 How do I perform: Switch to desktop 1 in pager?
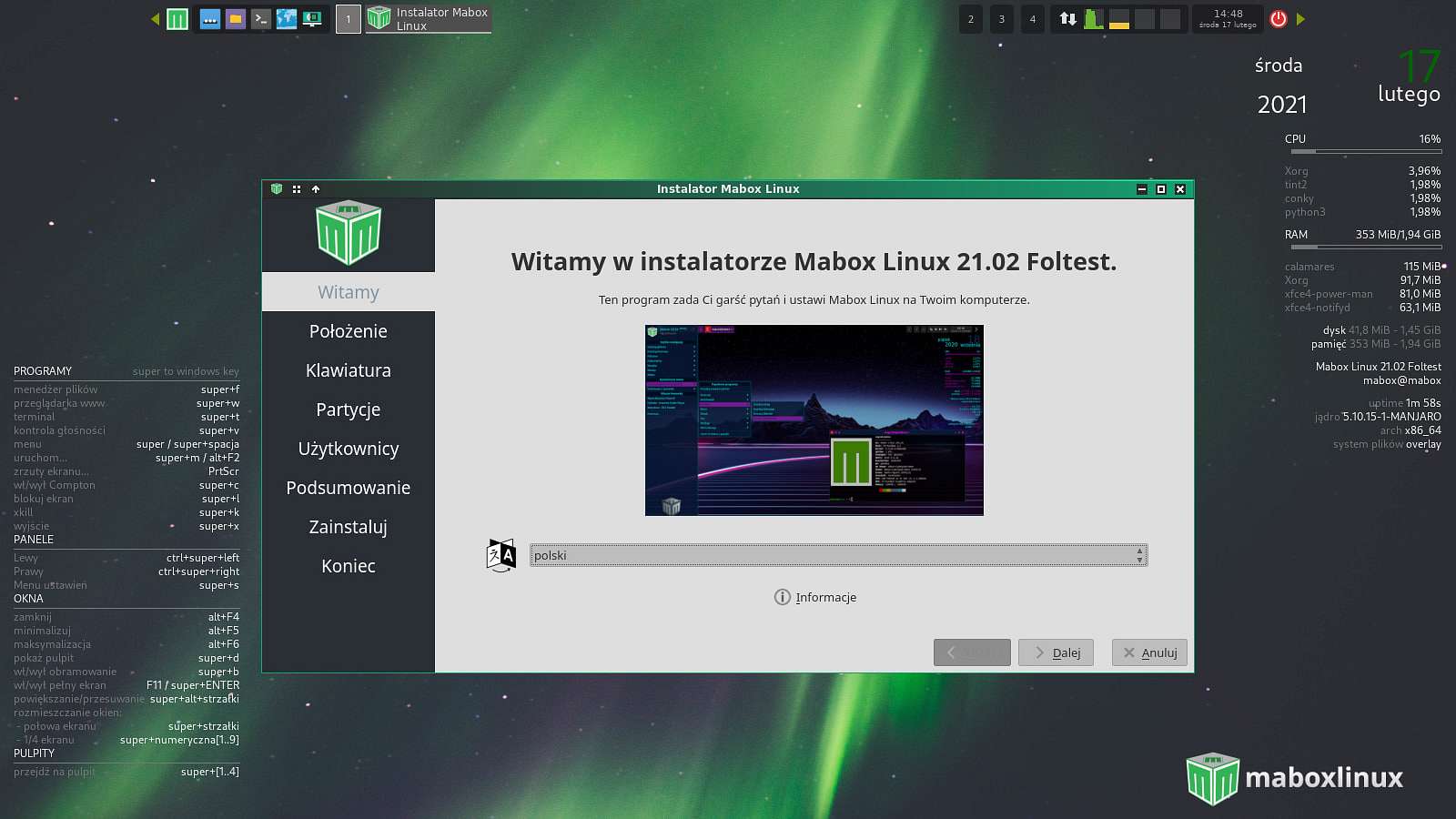pos(349,19)
